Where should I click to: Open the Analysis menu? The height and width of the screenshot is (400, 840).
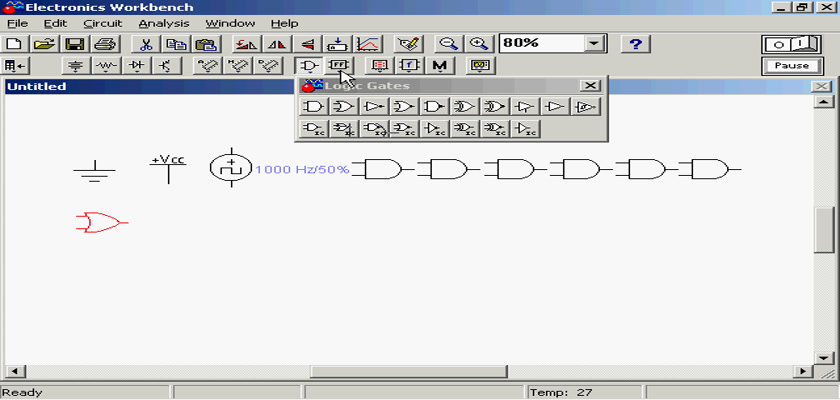tap(162, 23)
